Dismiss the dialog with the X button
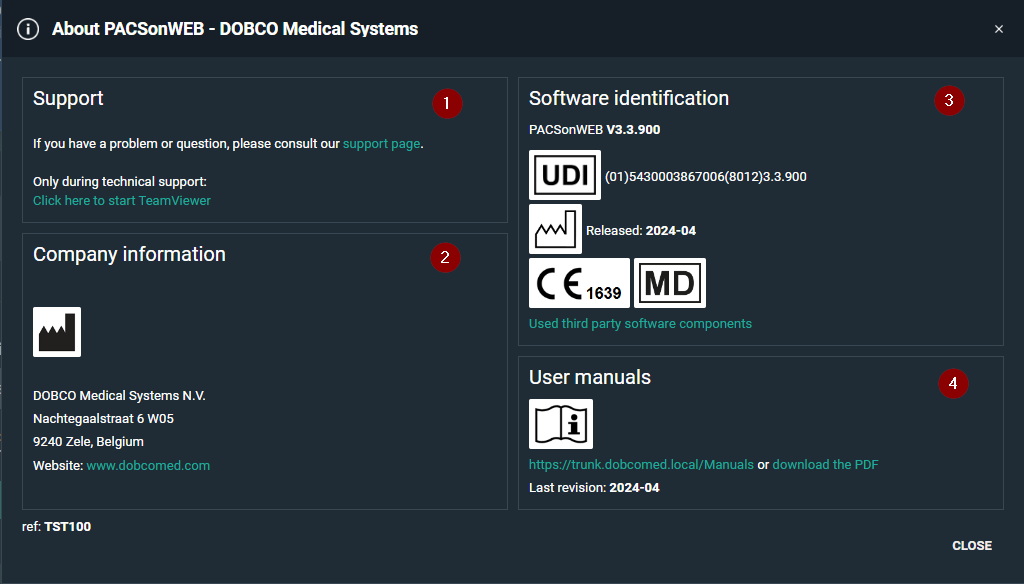Viewport: 1024px width, 584px height. pyautogui.click(x=998, y=29)
